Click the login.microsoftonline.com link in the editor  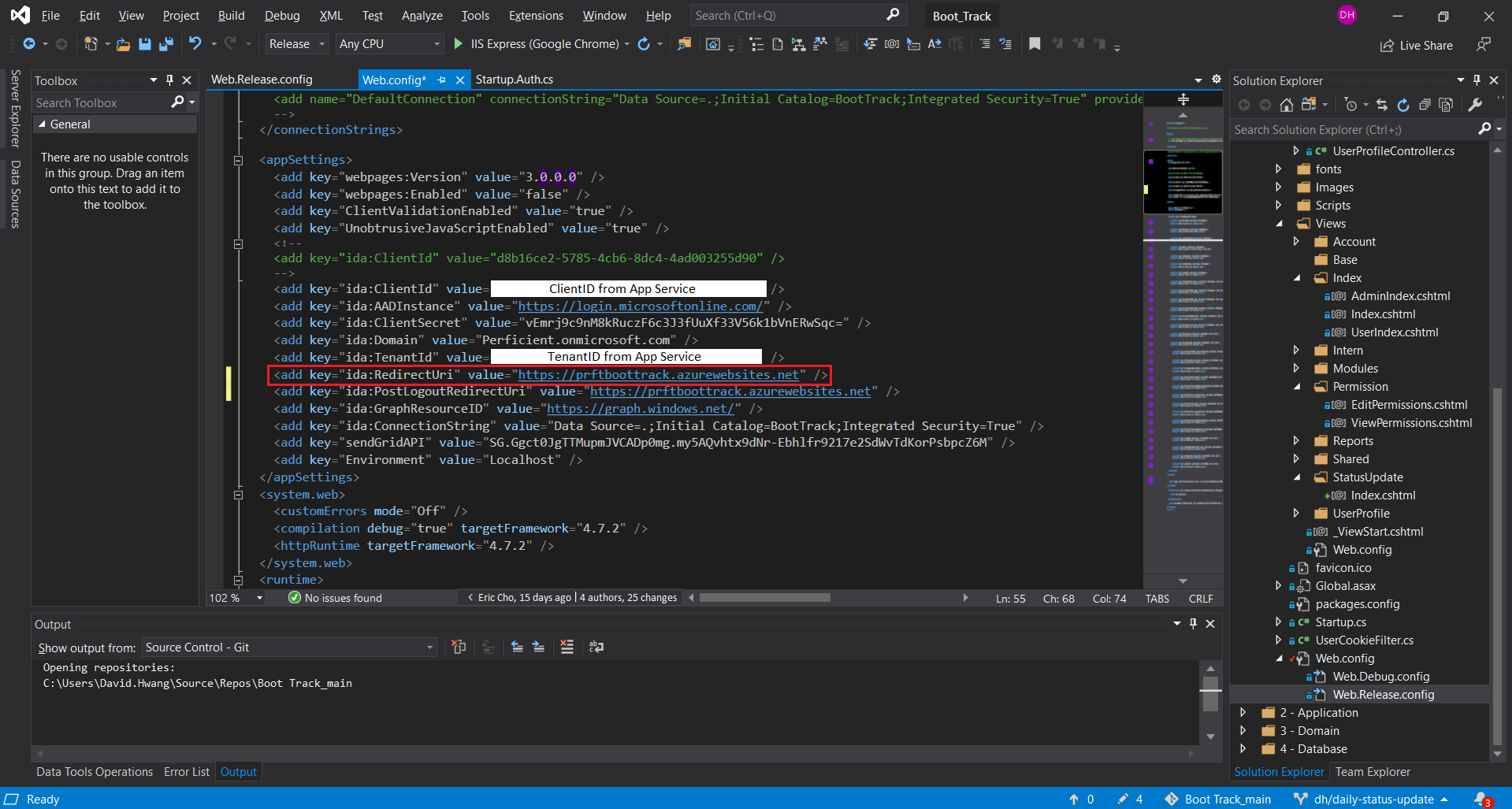tap(640, 306)
